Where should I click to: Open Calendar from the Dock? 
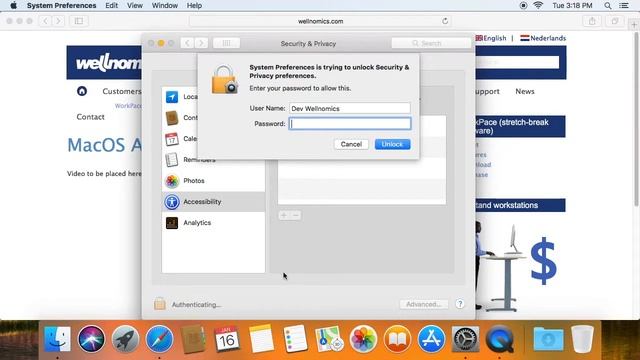pyautogui.click(x=227, y=339)
